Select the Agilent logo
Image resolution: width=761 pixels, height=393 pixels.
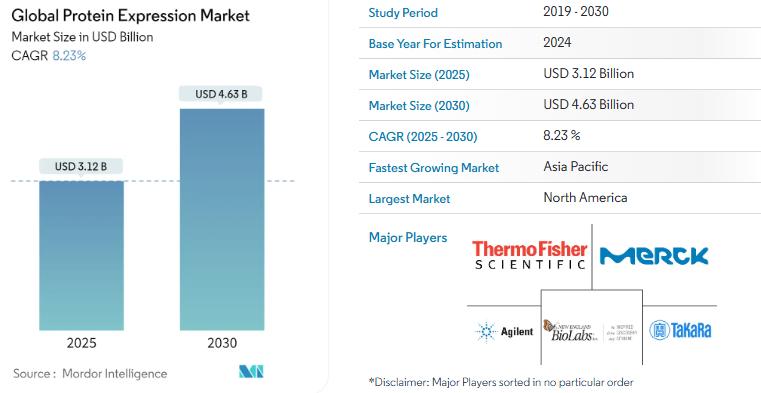pyautogui.click(x=504, y=332)
